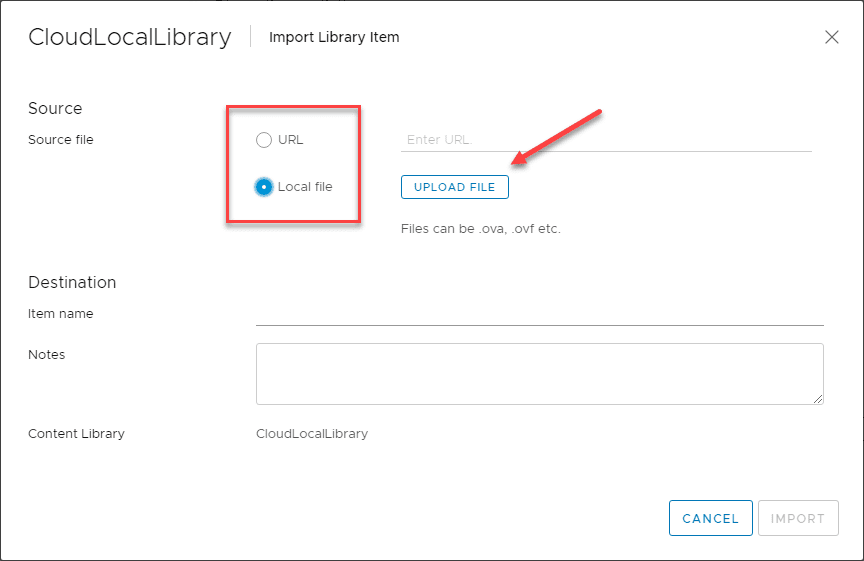This screenshot has width=864, height=561.
Task: Click the Content Library value CloudLocalLibrary
Action: tap(312, 434)
